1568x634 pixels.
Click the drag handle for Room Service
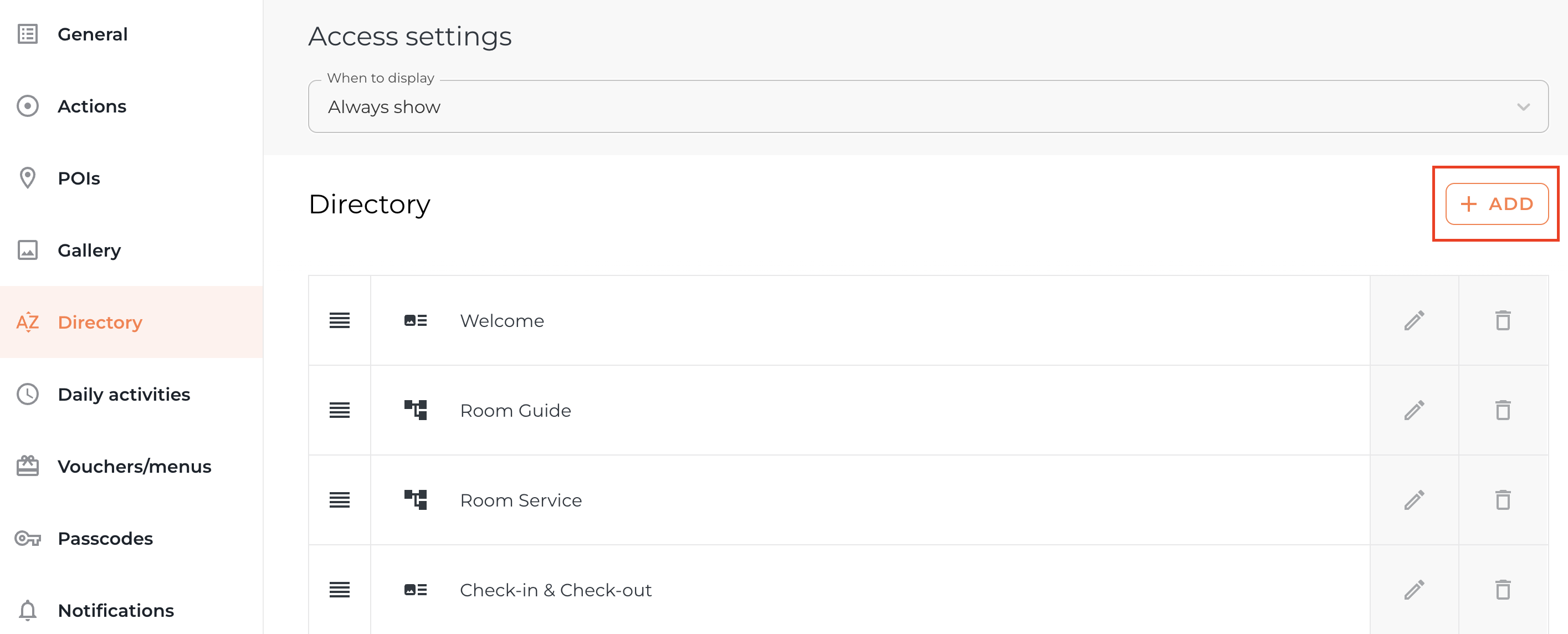339,500
